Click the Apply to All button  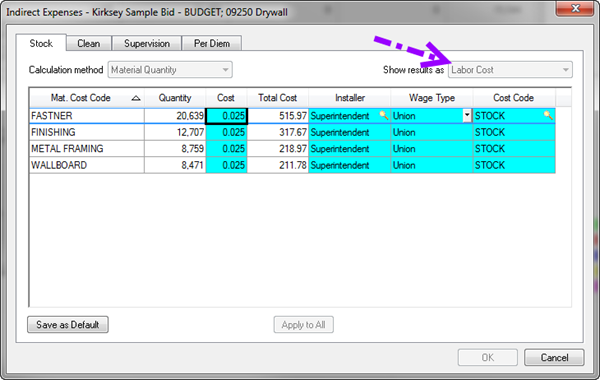click(303, 325)
